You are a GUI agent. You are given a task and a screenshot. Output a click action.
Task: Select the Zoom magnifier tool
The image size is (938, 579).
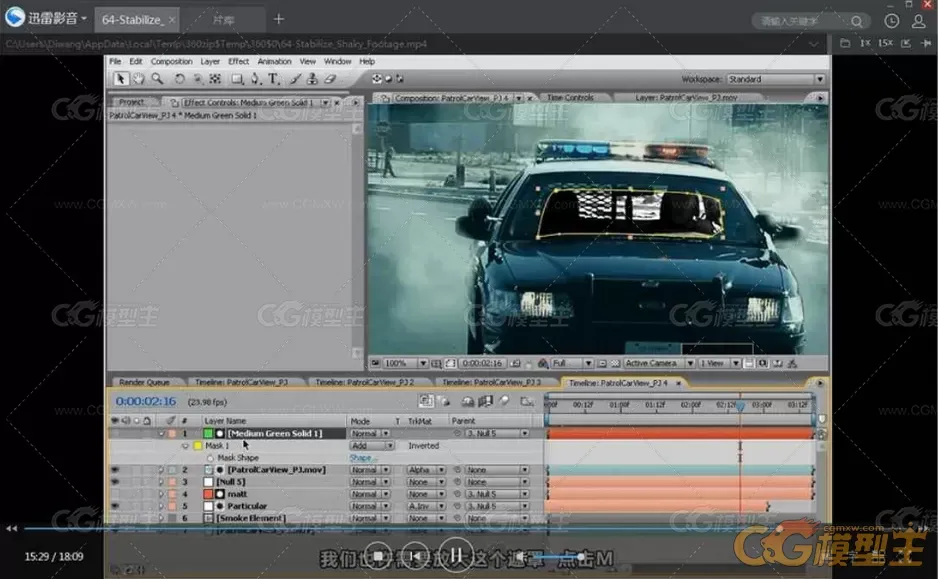(x=157, y=79)
